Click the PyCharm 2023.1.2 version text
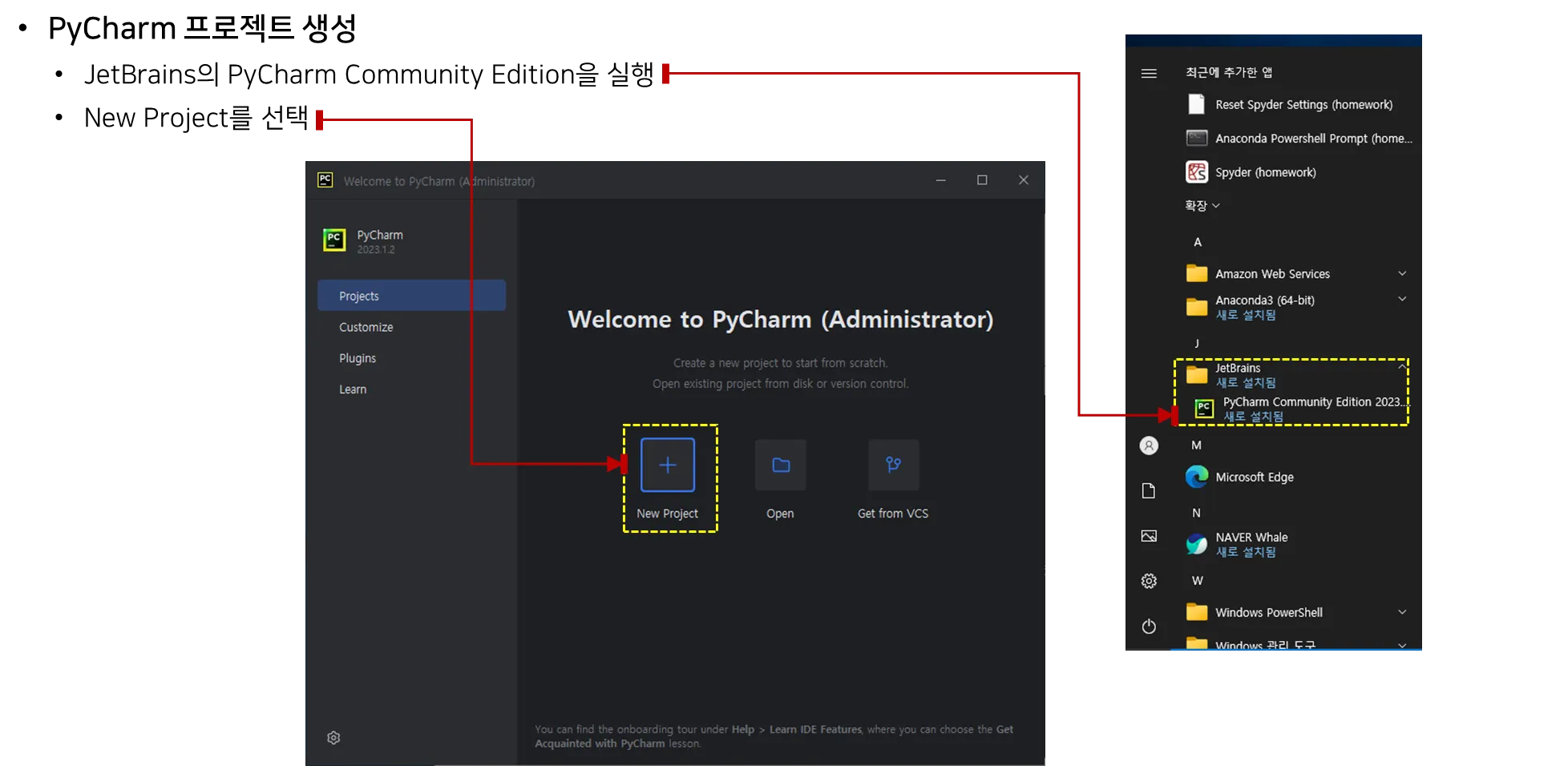 (x=376, y=250)
